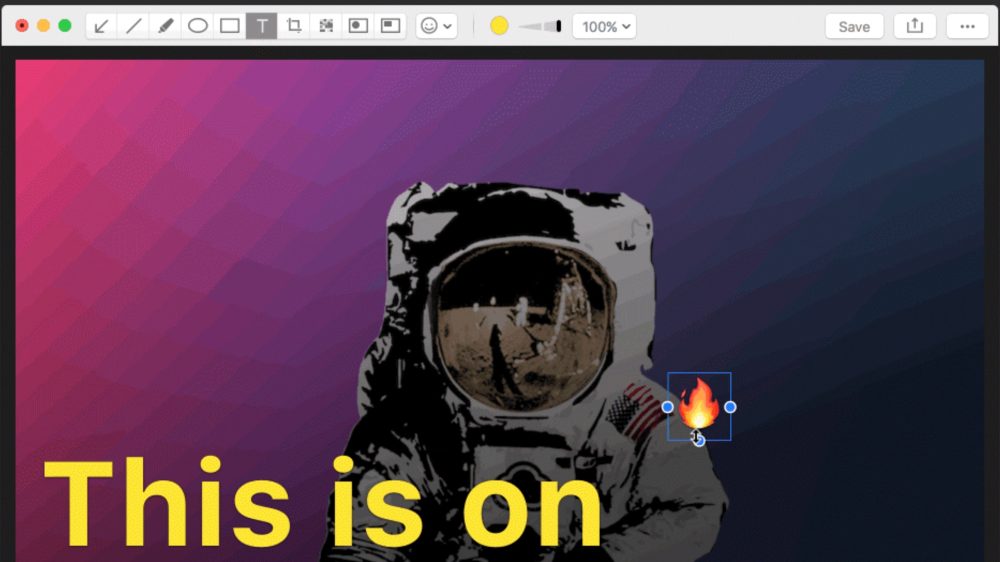This screenshot has height=562, width=1000.
Task: Choose the Ellipse shape tool
Action: click(x=198, y=26)
